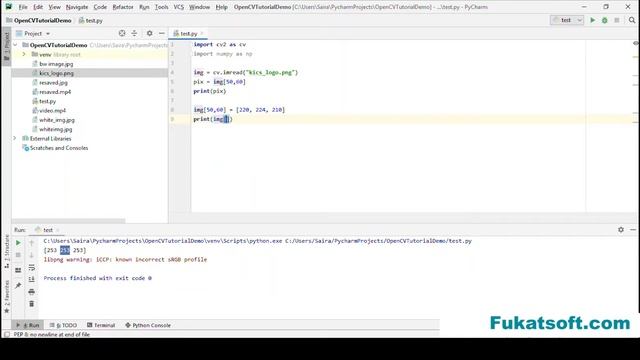Open Project panel settings gear

(x=149, y=33)
